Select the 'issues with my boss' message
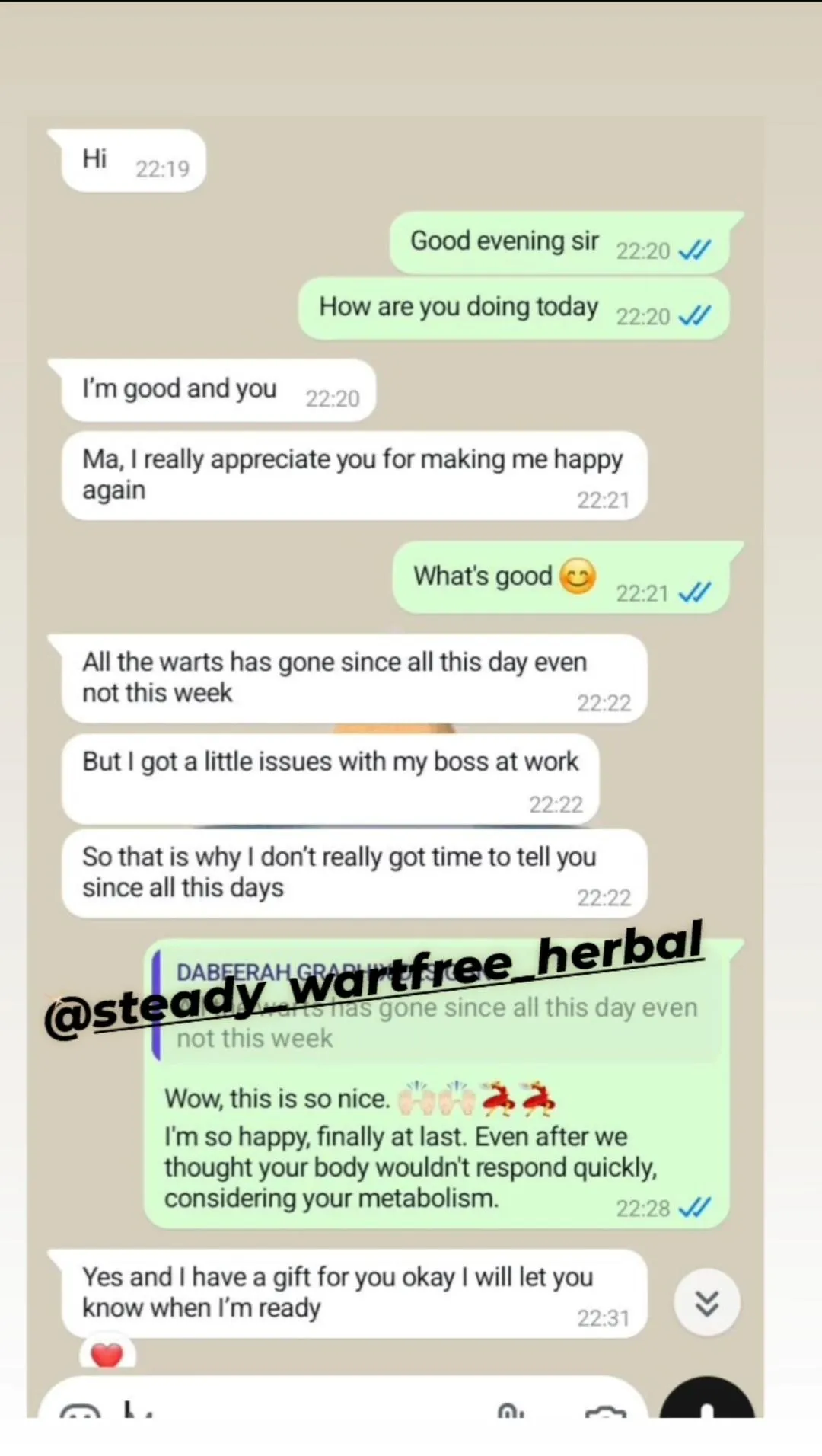The image size is (822, 1456). tap(330, 778)
